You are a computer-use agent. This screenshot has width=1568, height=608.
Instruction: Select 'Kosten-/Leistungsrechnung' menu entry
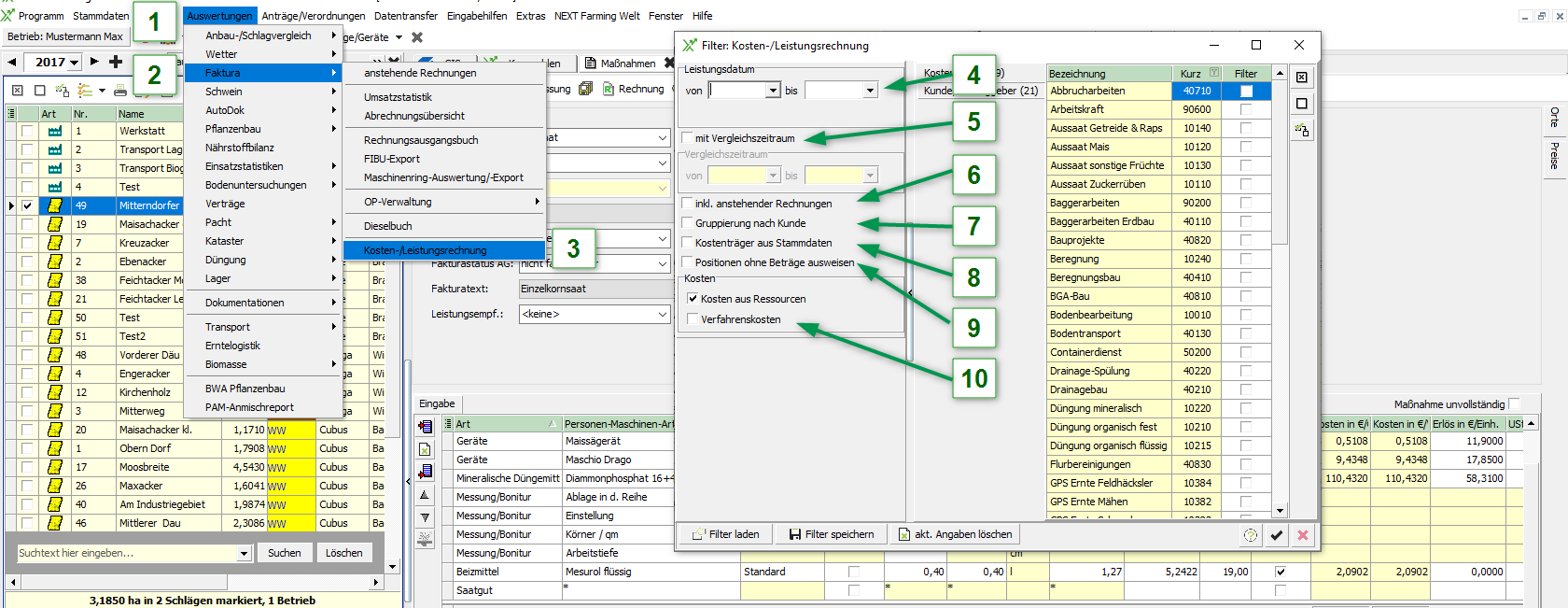click(426, 250)
